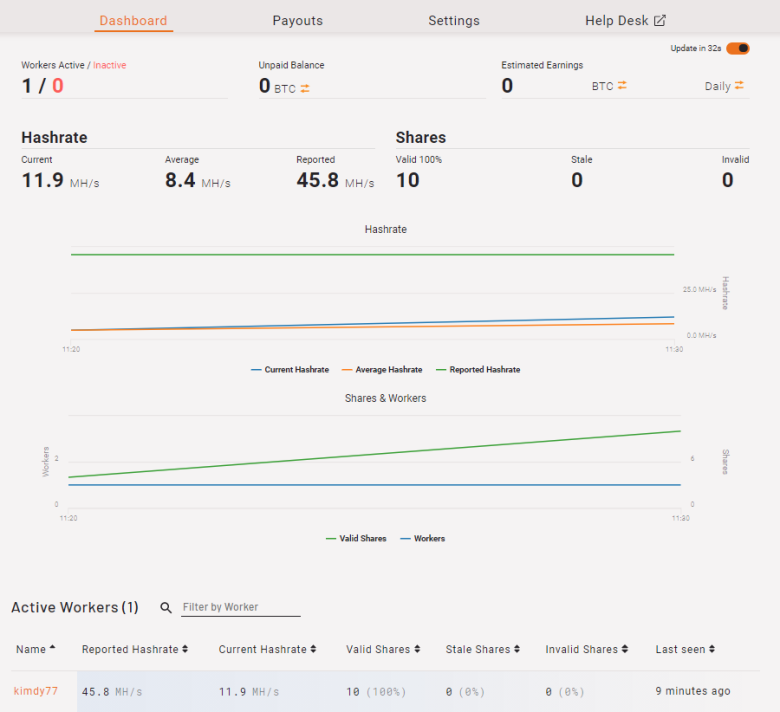The width and height of the screenshot is (780, 712).
Task: Toggle the Valid Shares chart legend
Action: coord(356,538)
